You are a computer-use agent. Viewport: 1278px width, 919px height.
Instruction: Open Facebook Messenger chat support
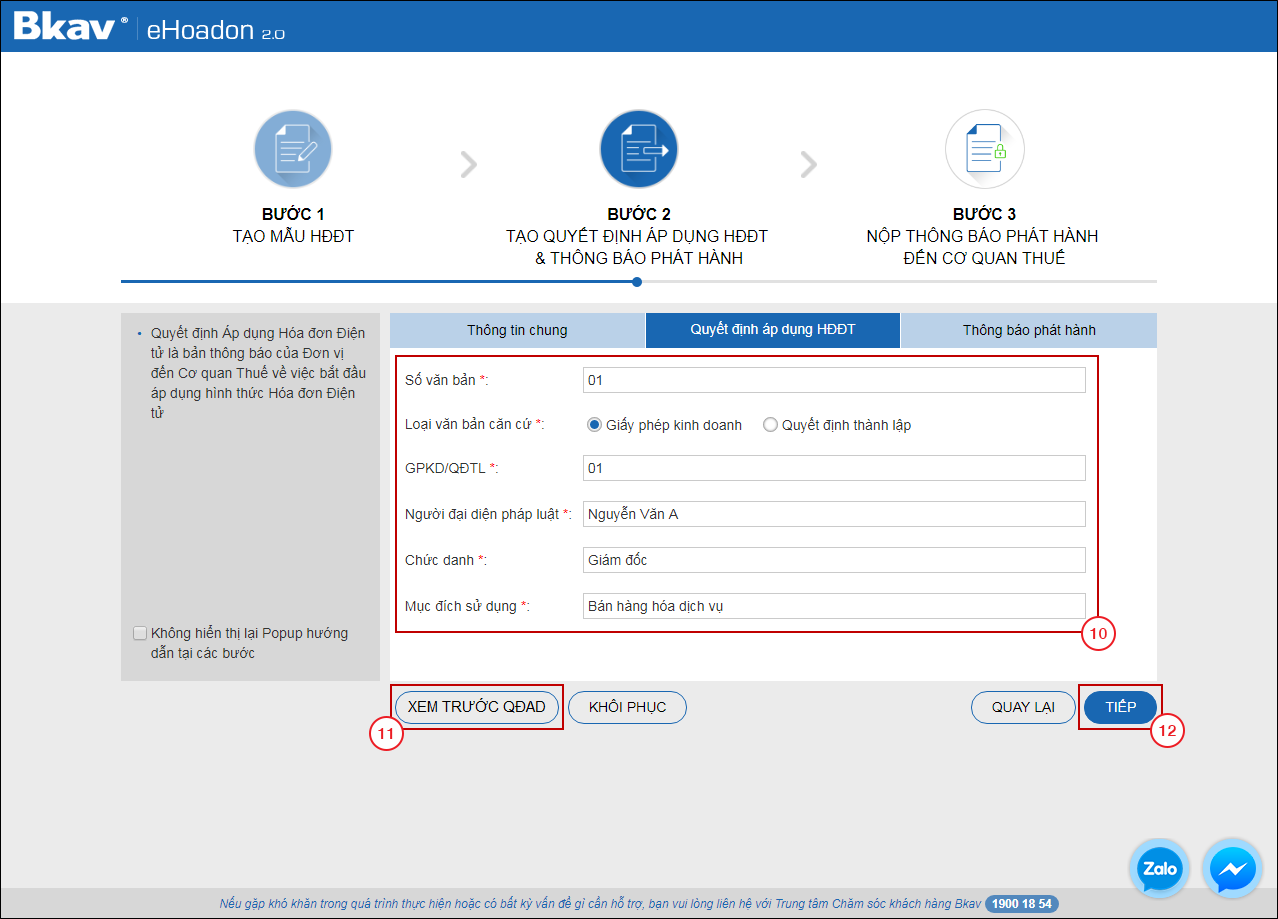[x=1233, y=868]
